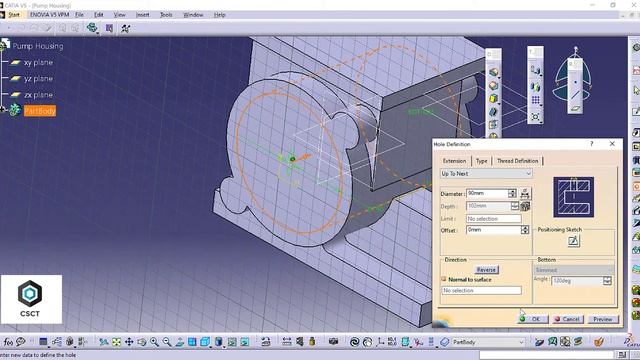Click the yellow-green box icon in floating toolbar
640x360 pixels.
pyautogui.click(x=493, y=99)
